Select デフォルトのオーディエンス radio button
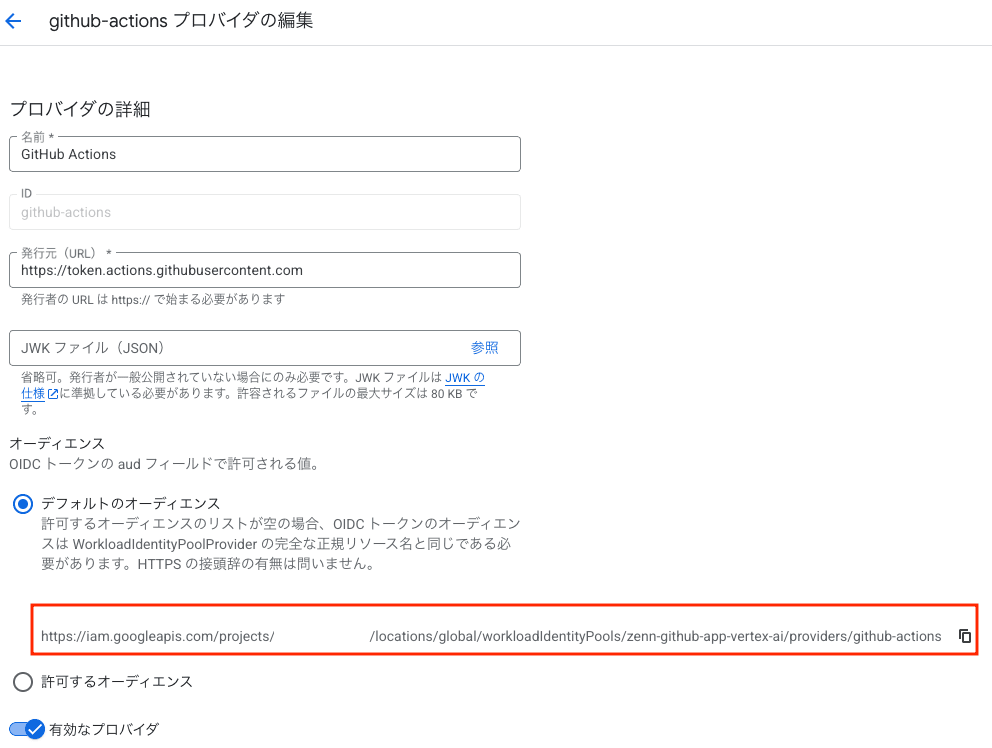 [23, 504]
